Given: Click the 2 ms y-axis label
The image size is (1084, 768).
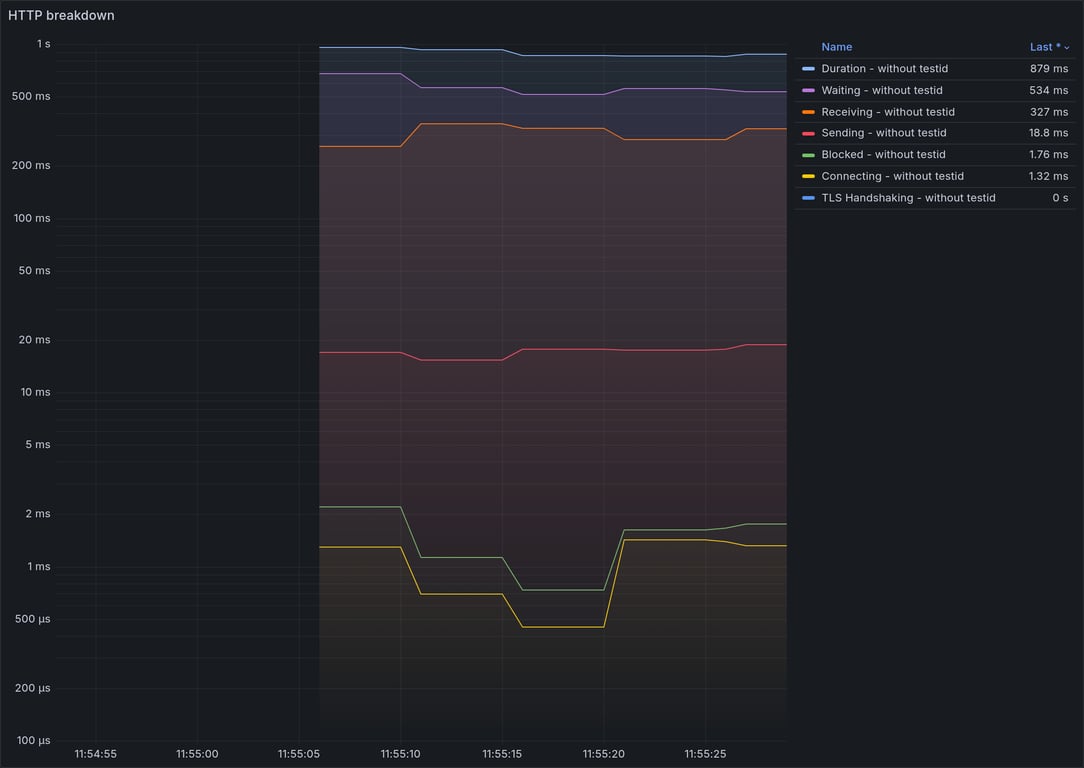Looking at the screenshot, I should pyautogui.click(x=38, y=514).
